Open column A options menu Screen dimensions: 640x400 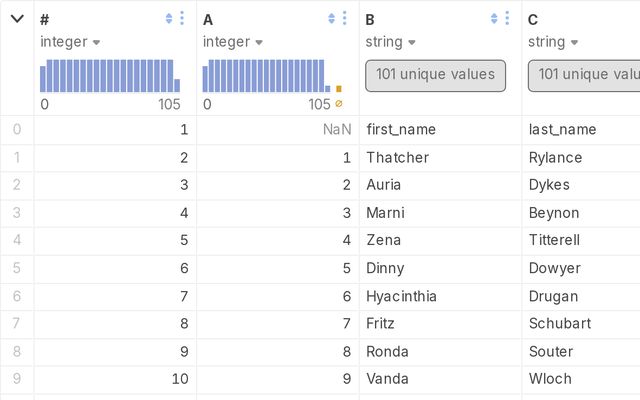(x=345, y=19)
